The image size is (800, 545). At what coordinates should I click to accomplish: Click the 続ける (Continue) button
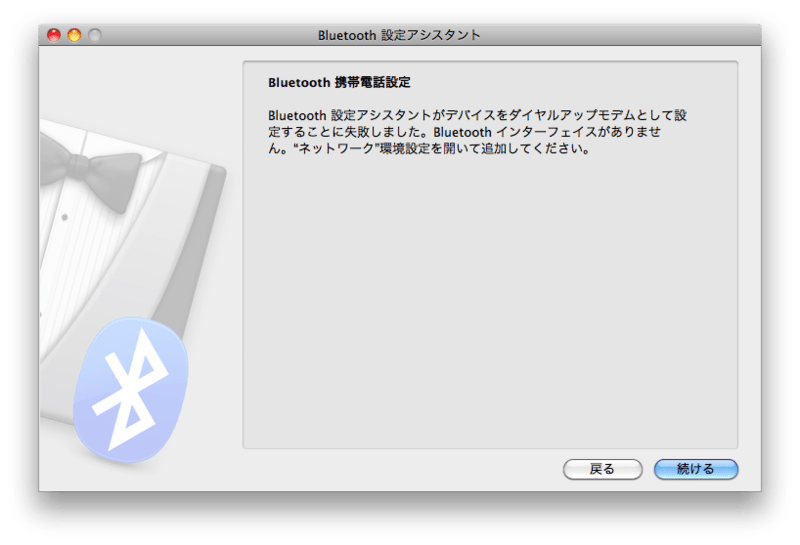point(695,468)
